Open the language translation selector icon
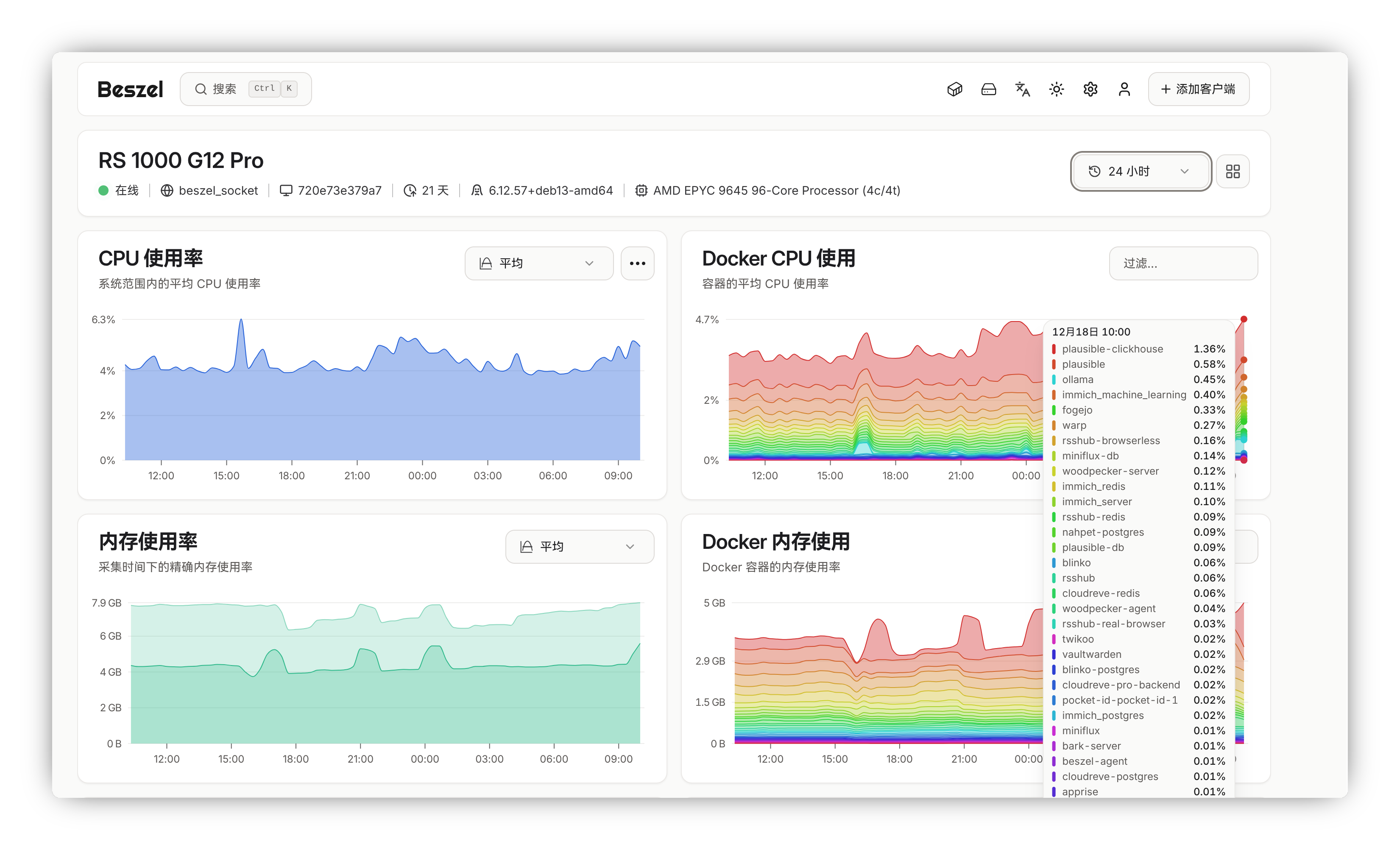 tap(1022, 89)
